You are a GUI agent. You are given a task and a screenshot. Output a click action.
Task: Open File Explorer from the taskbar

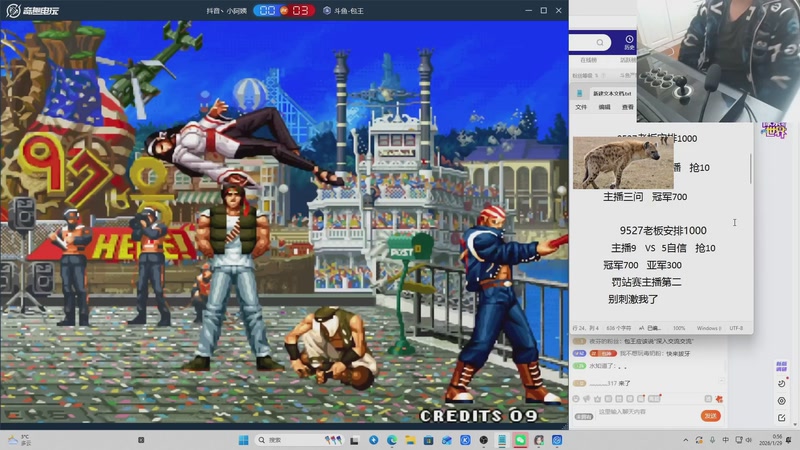[410, 440]
